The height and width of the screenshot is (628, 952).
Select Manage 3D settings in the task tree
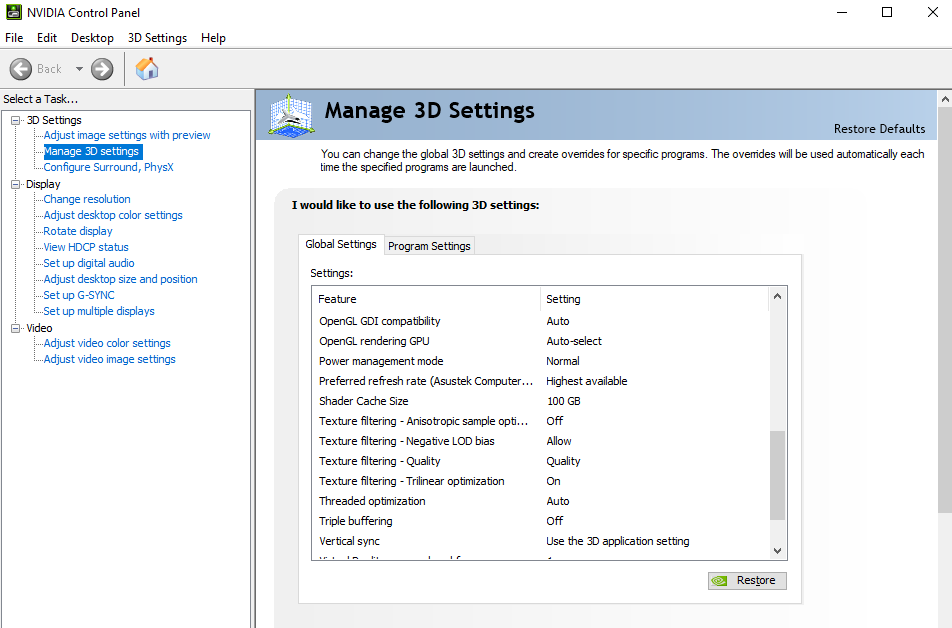92,151
